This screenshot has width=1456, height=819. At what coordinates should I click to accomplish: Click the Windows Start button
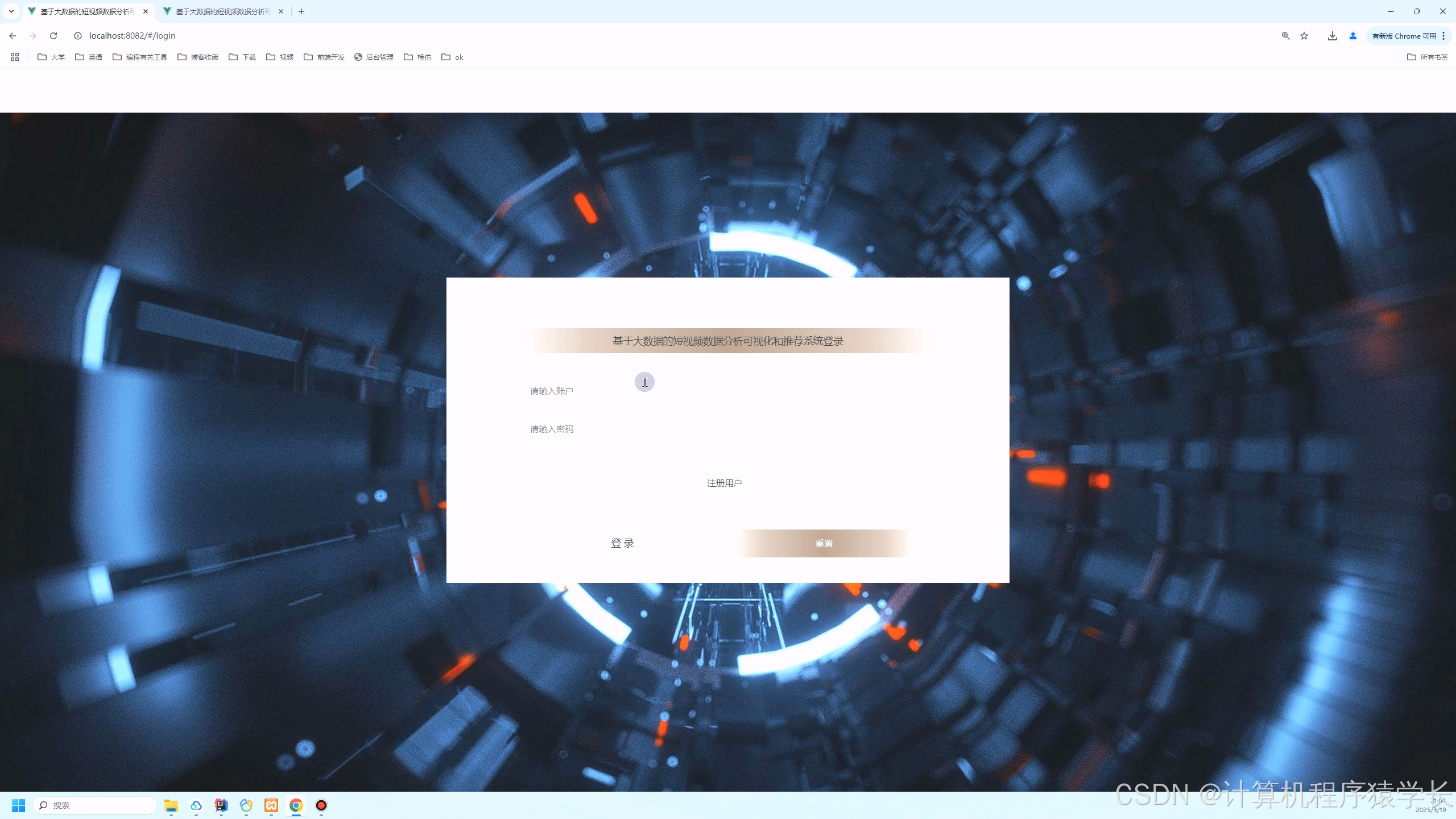tap(18, 805)
